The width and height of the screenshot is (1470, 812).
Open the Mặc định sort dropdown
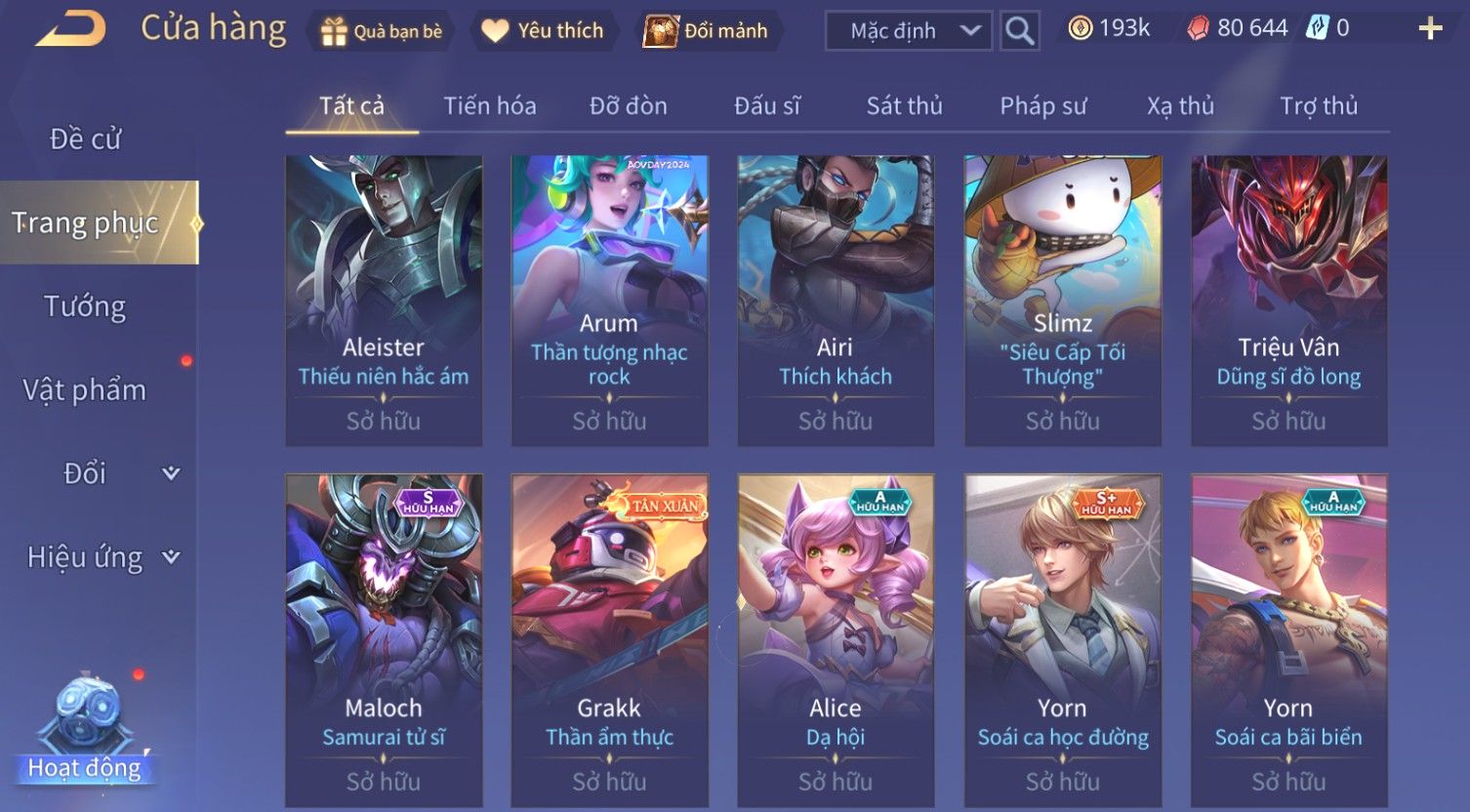(909, 30)
